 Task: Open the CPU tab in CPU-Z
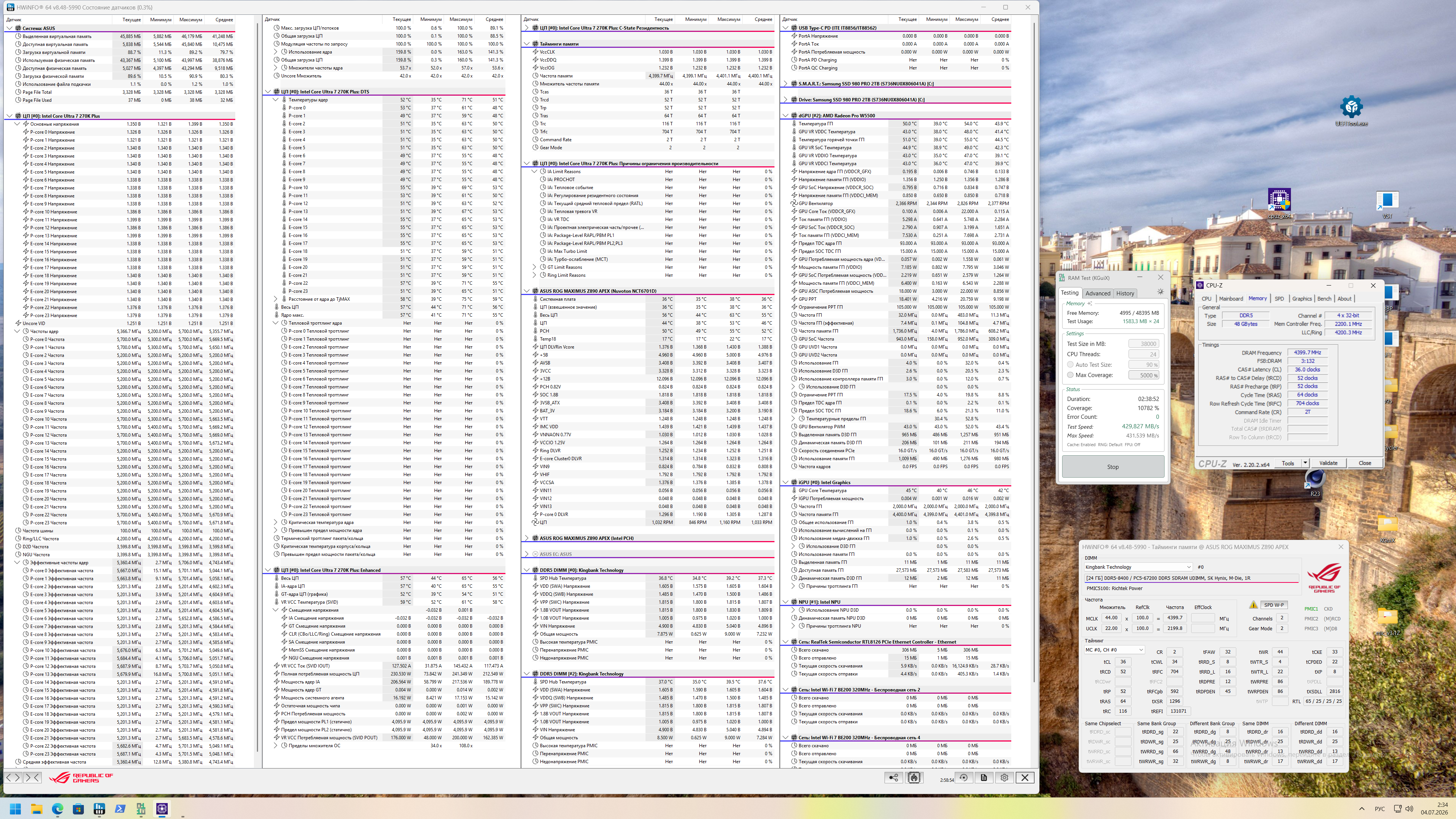click(1207, 299)
